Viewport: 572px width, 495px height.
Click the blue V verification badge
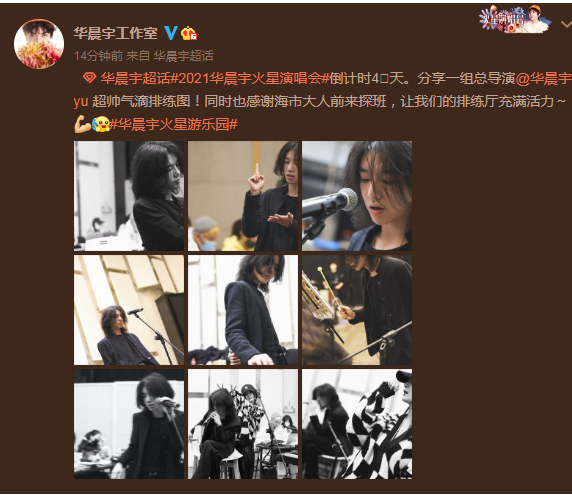[171, 33]
